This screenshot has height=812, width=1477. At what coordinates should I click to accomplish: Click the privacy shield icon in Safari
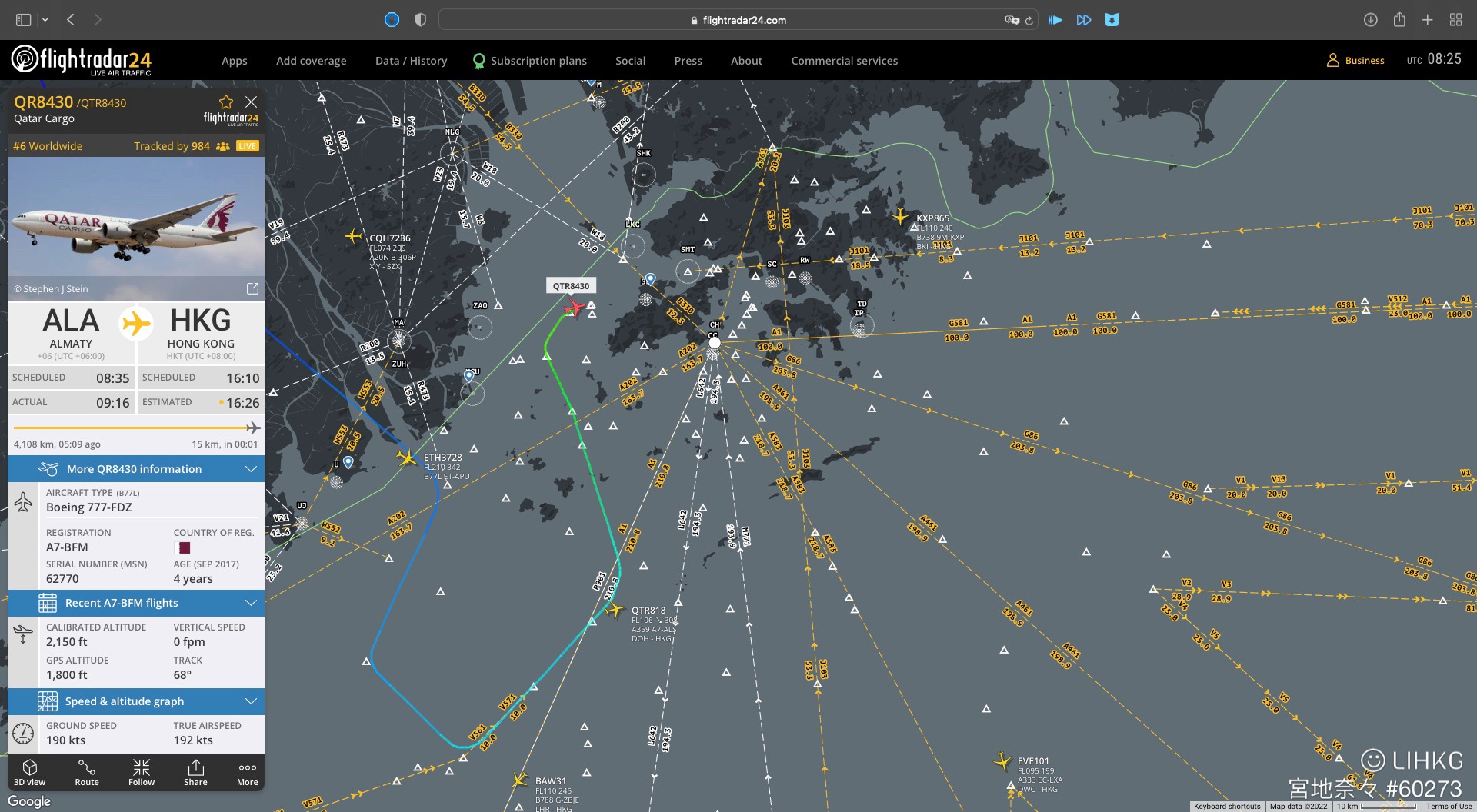tap(420, 20)
